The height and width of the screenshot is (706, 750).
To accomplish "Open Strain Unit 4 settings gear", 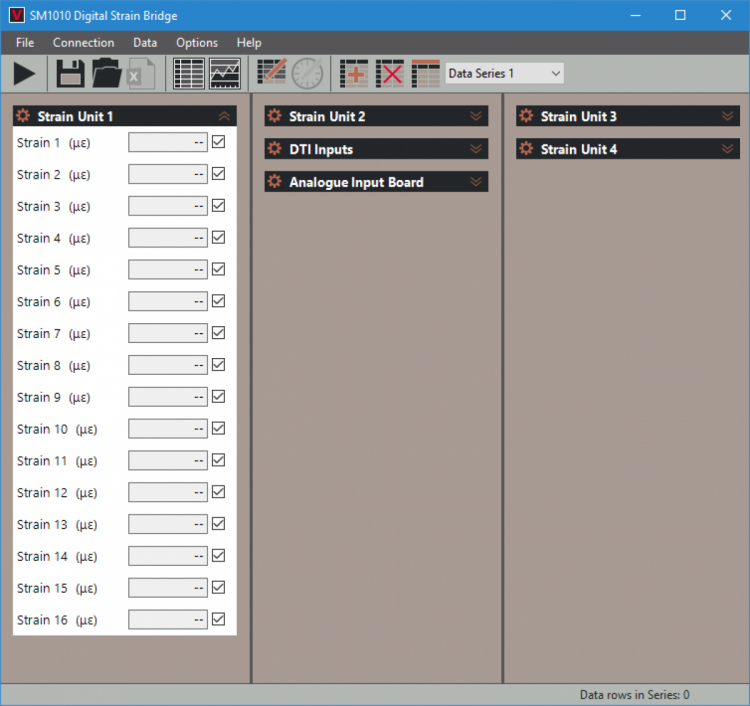I will (x=526, y=149).
